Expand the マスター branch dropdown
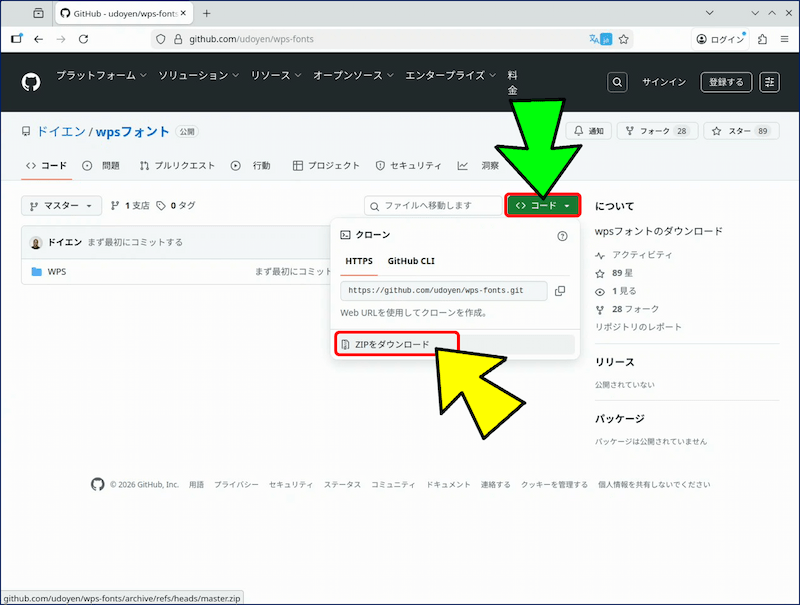Image resolution: width=800 pixels, height=605 pixels. (x=61, y=205)
